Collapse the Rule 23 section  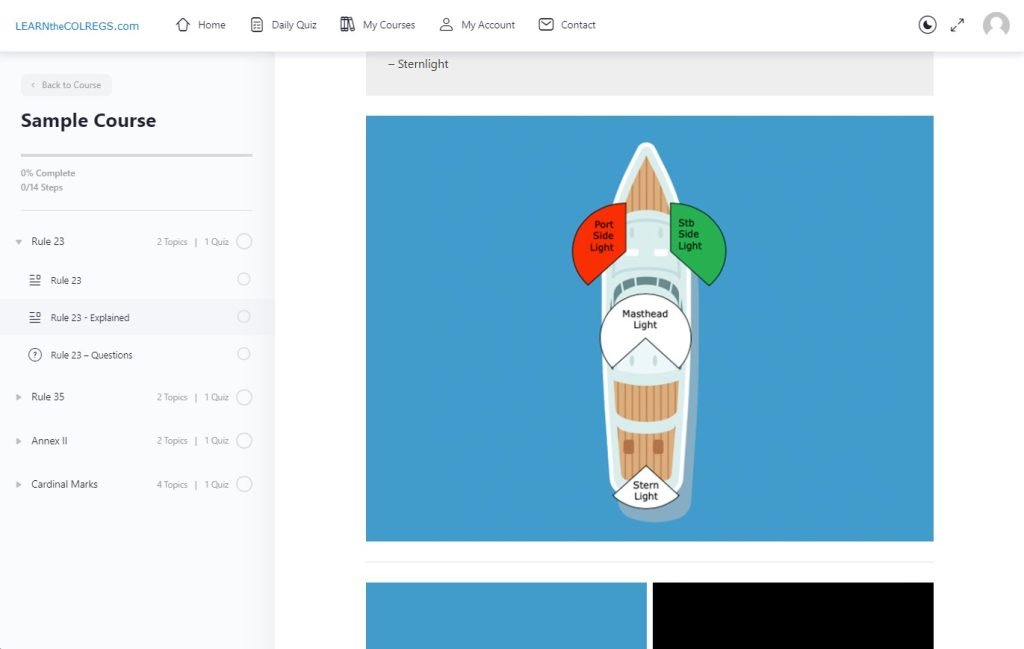point(19,242)
